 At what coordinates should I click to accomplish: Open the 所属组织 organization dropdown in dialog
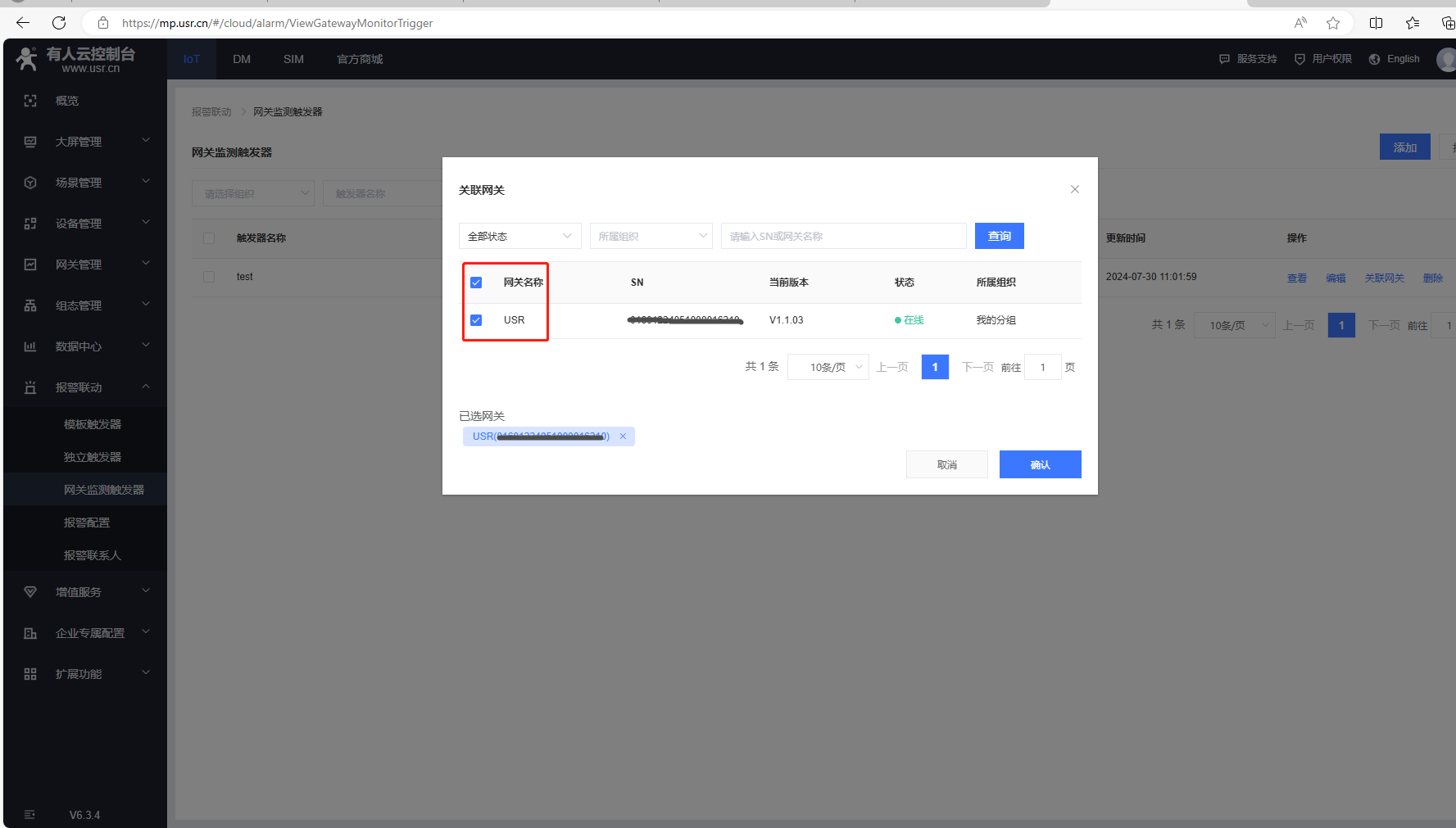coord(651,236)
